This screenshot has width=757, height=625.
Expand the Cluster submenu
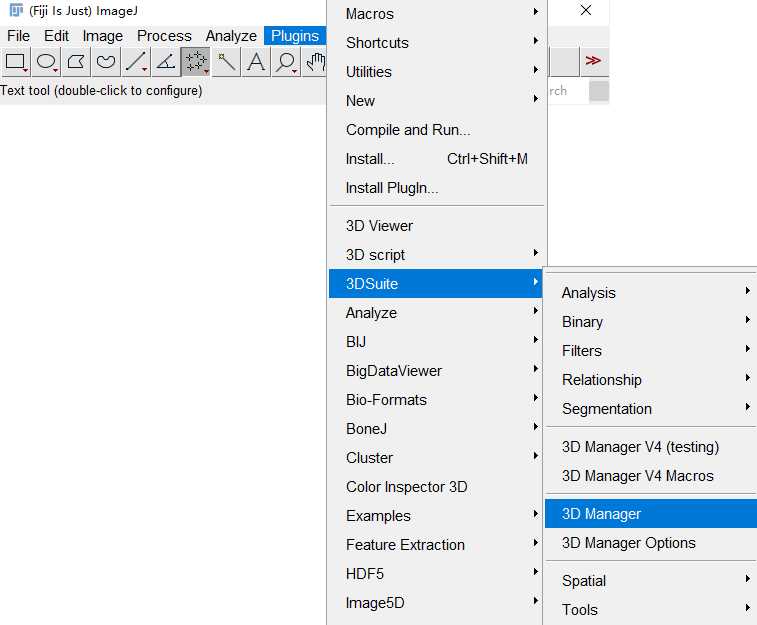(x=436, y=457)
